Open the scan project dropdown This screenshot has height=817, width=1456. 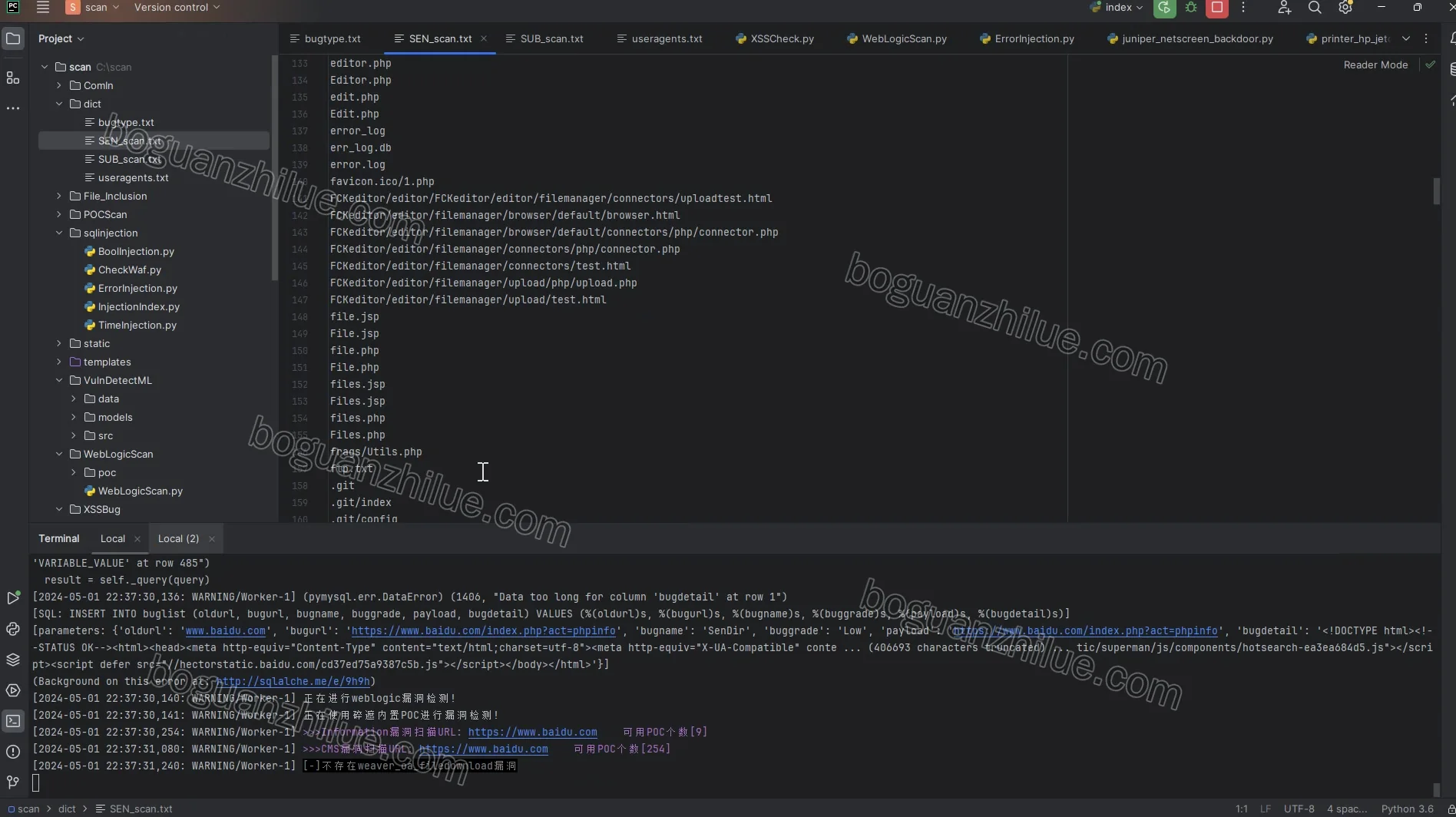[93, 8]
